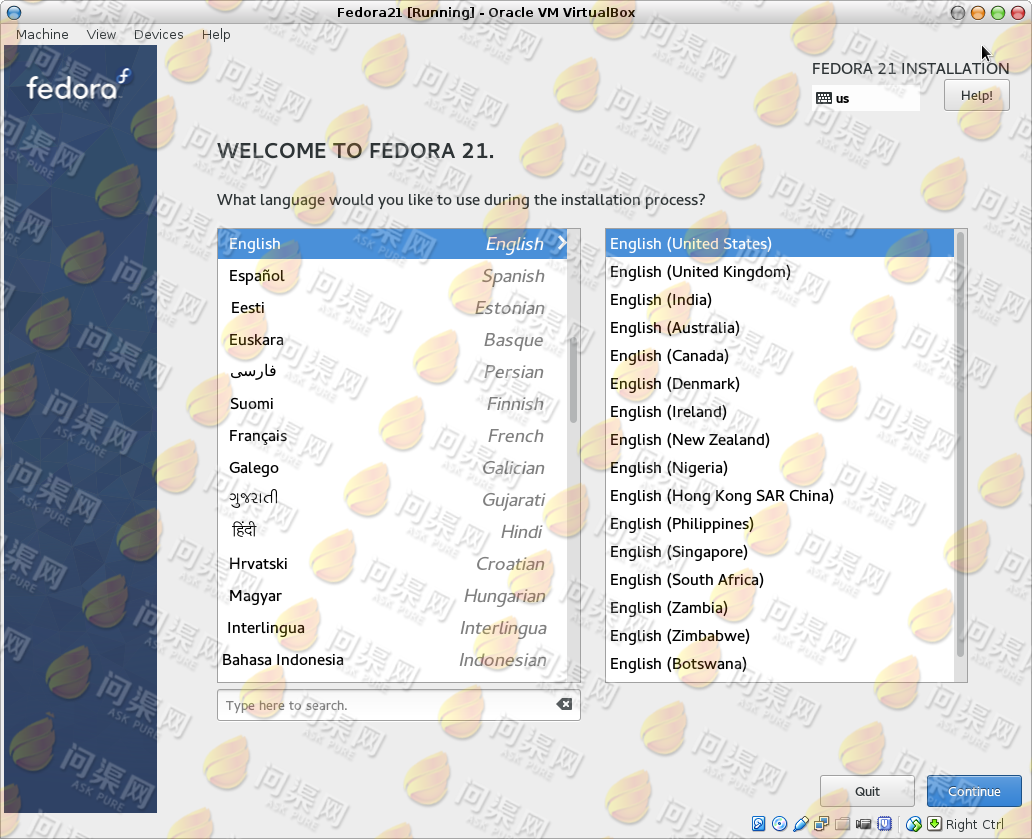
Task: Choose English (Botswana) locale
Action: 780,663
